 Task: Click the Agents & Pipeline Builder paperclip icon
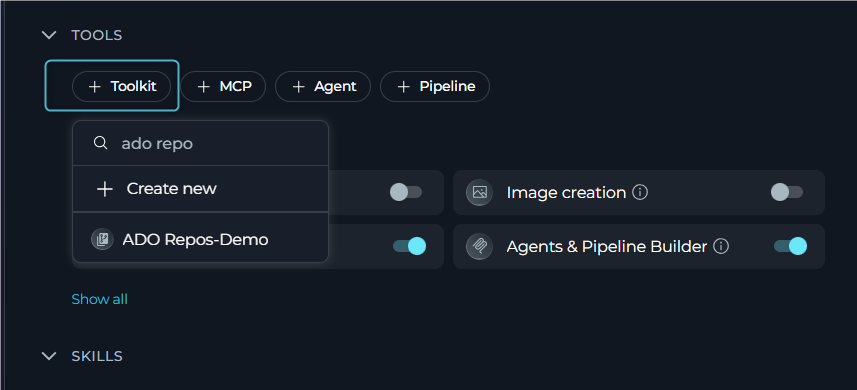(x=480, y=246)
